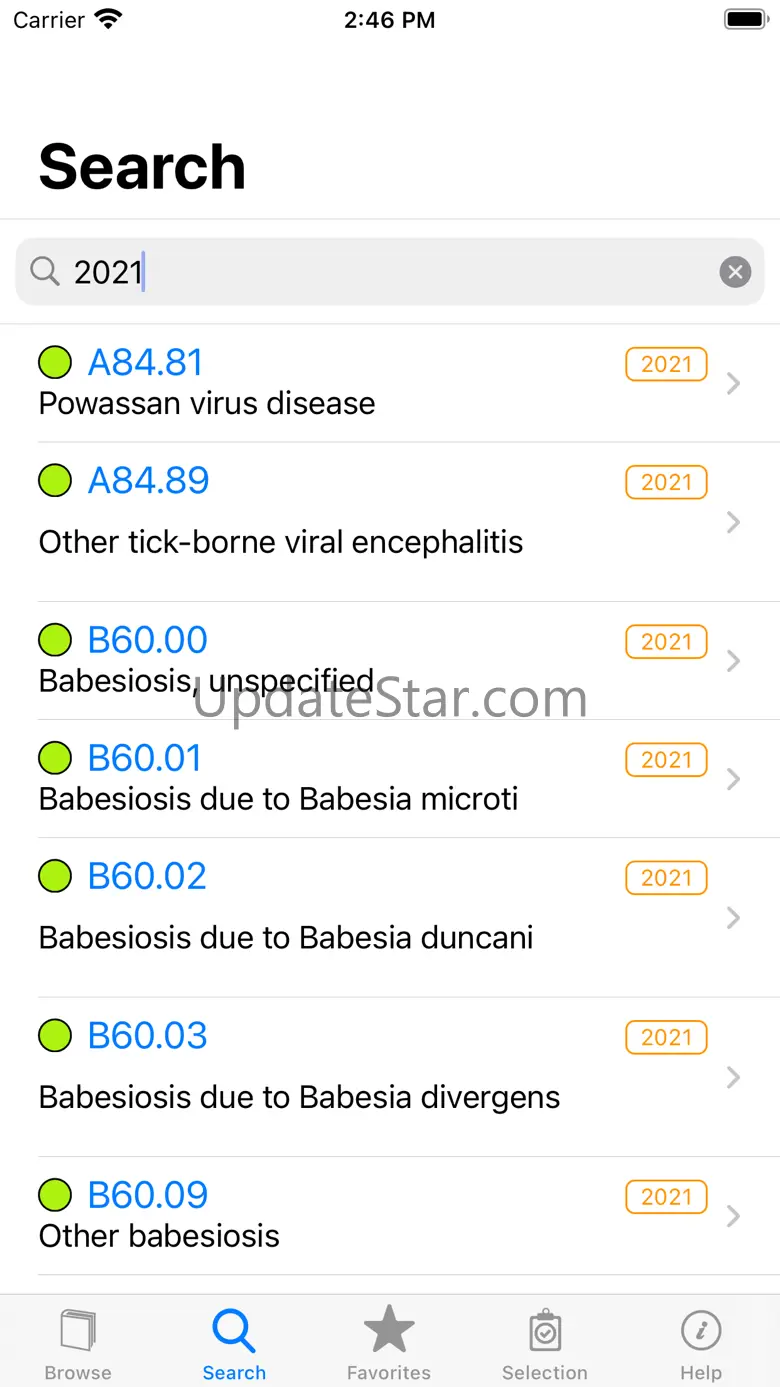The width and height of the screenshot is (780, 1387).
Task: Clear the search field text
Action: (x=735, y=271)
